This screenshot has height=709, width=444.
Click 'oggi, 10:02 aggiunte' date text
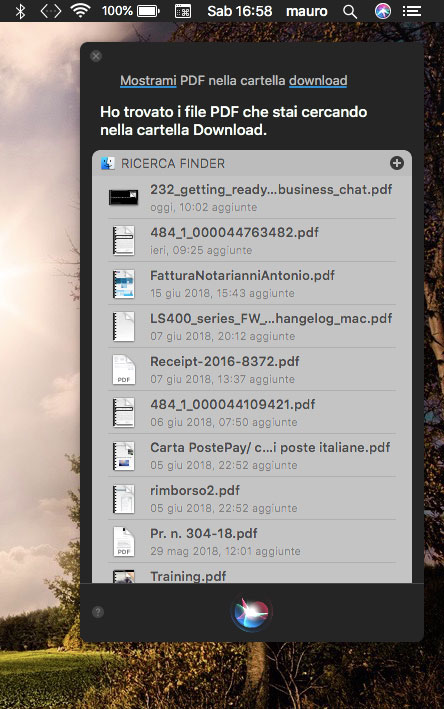(203, 207)
